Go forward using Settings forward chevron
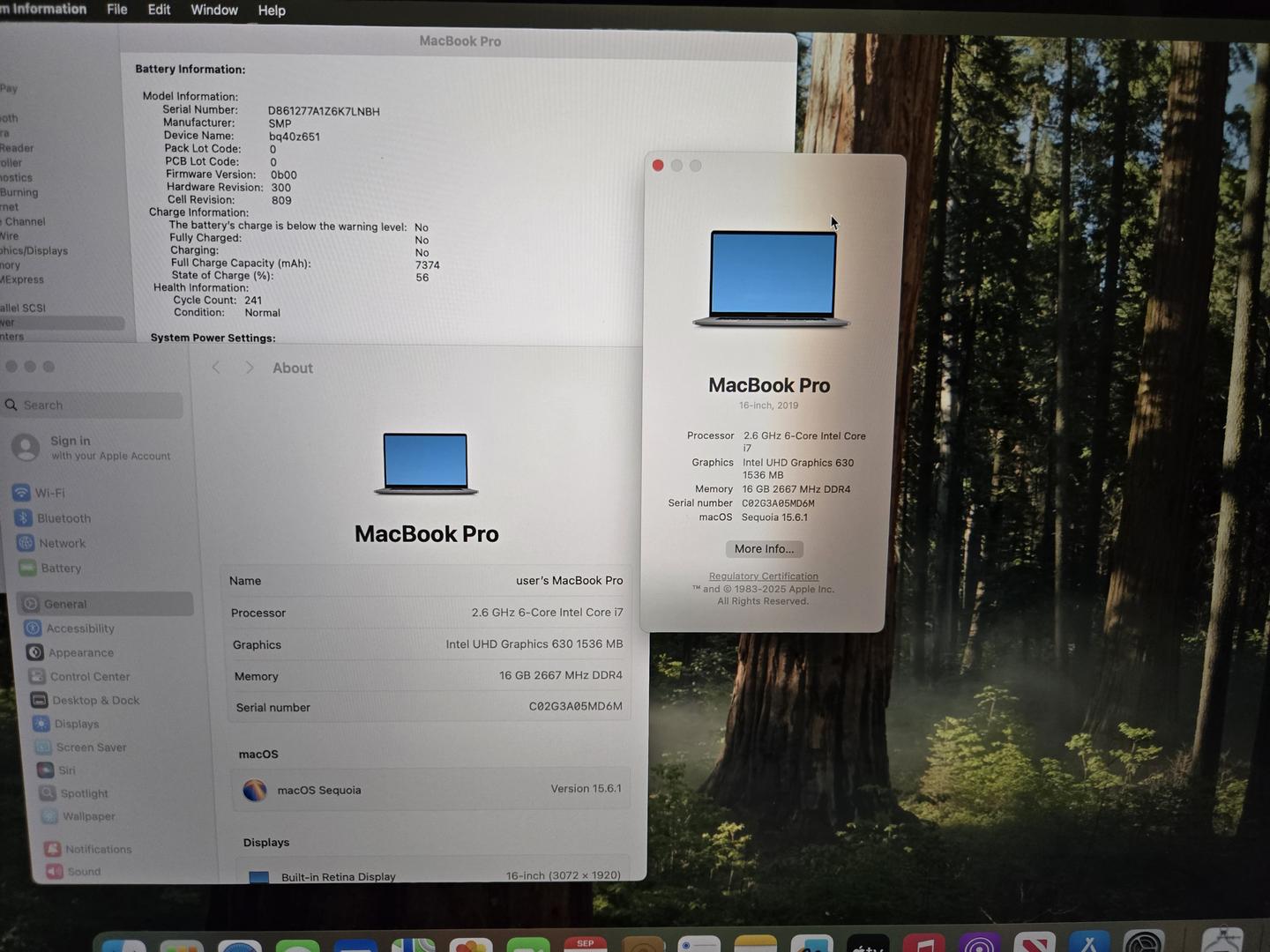The height and width of the screenshot is (952, 1270). (x=250, y=368)
